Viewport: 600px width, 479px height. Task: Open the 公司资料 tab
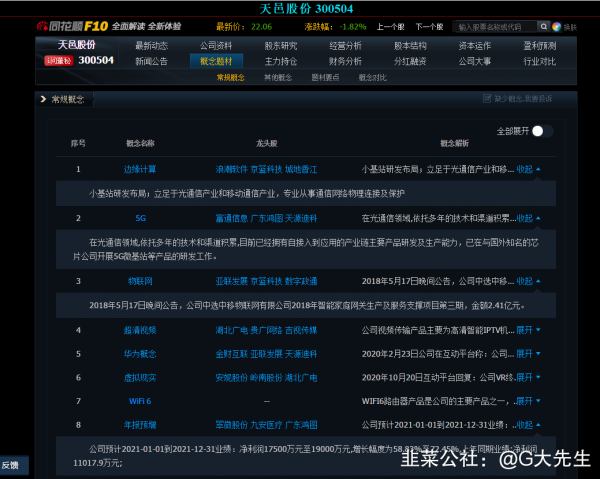click(216, 46)
